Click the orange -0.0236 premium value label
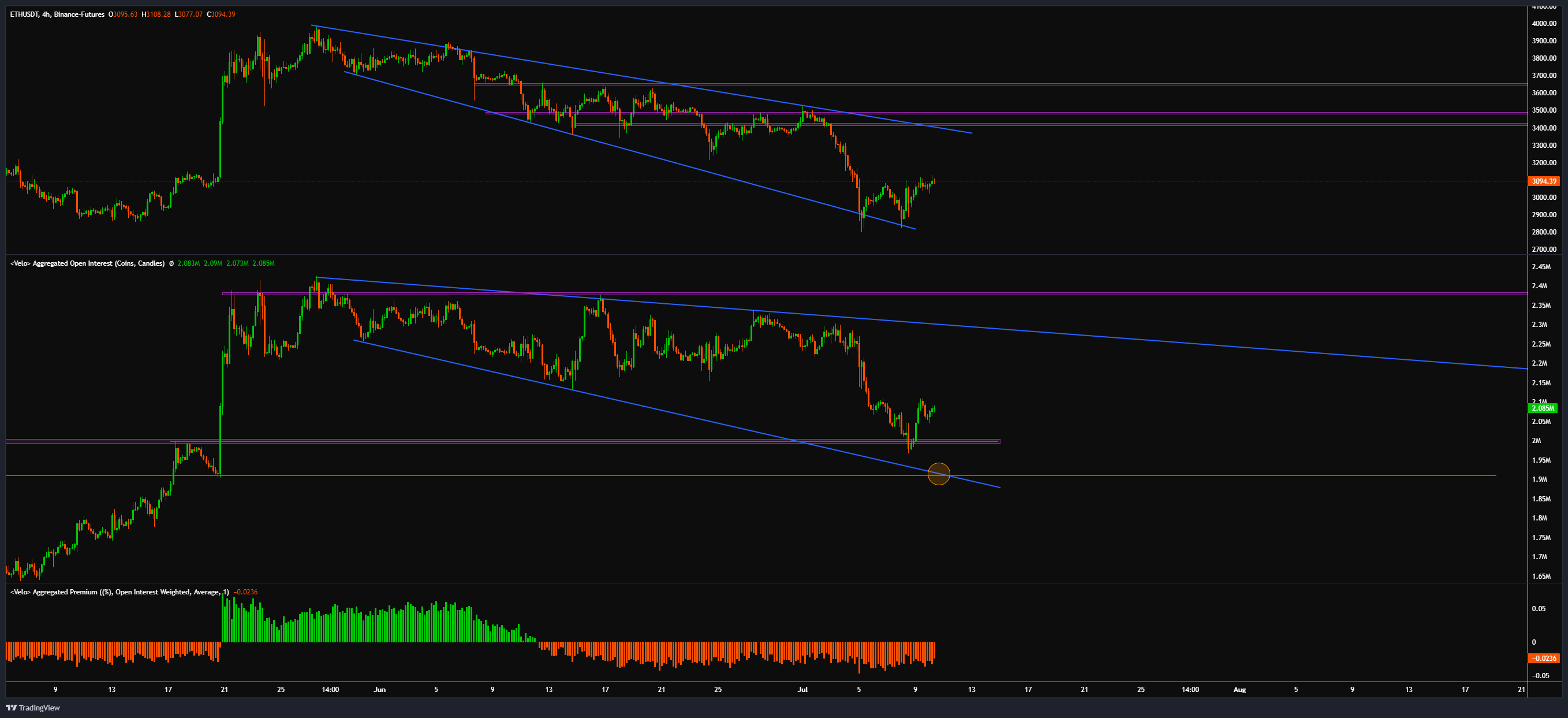The image size is (1568, 718). [x=1543, y=658]
